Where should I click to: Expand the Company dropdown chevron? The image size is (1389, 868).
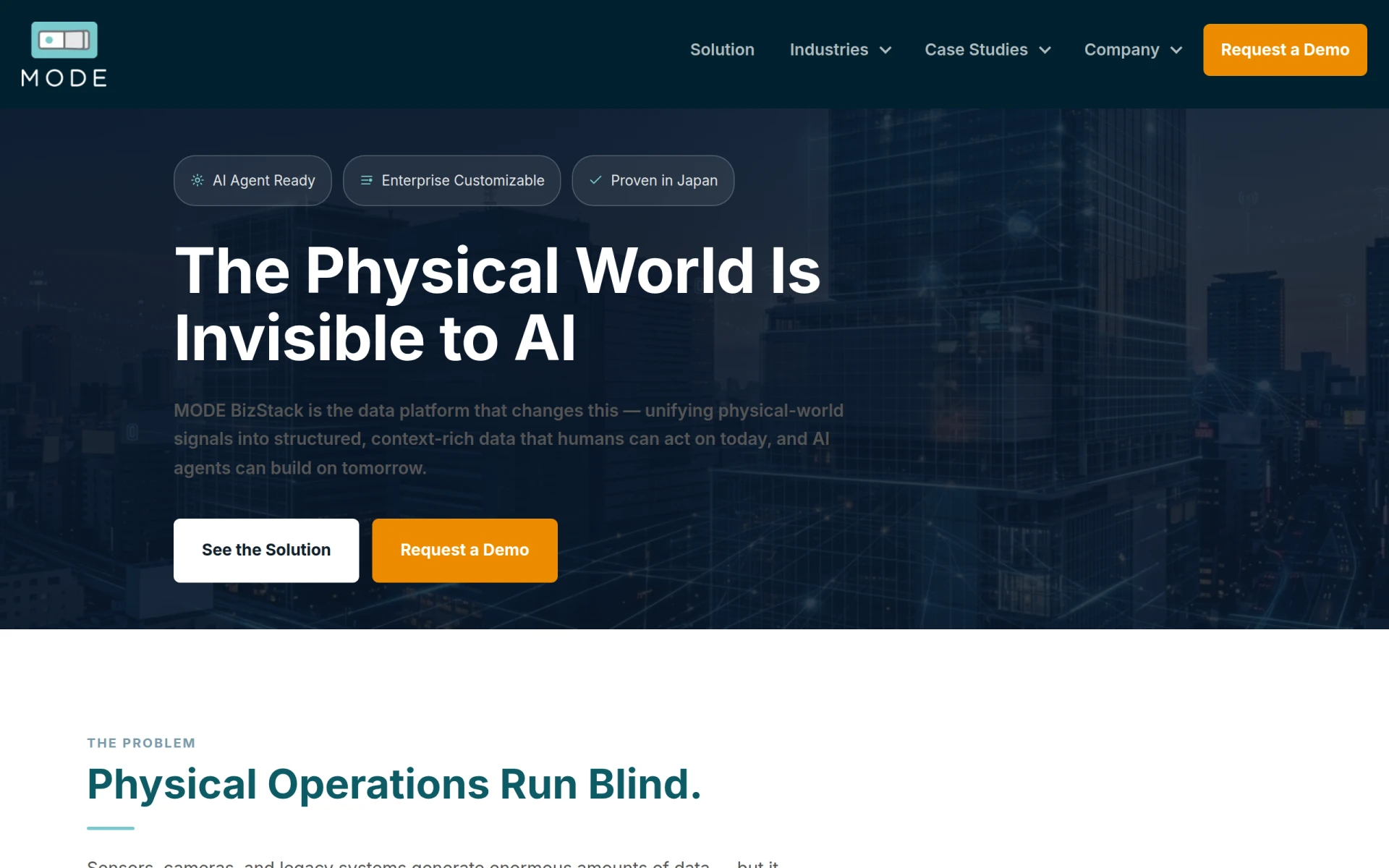pyautogui.click(x=1176, y=50)
